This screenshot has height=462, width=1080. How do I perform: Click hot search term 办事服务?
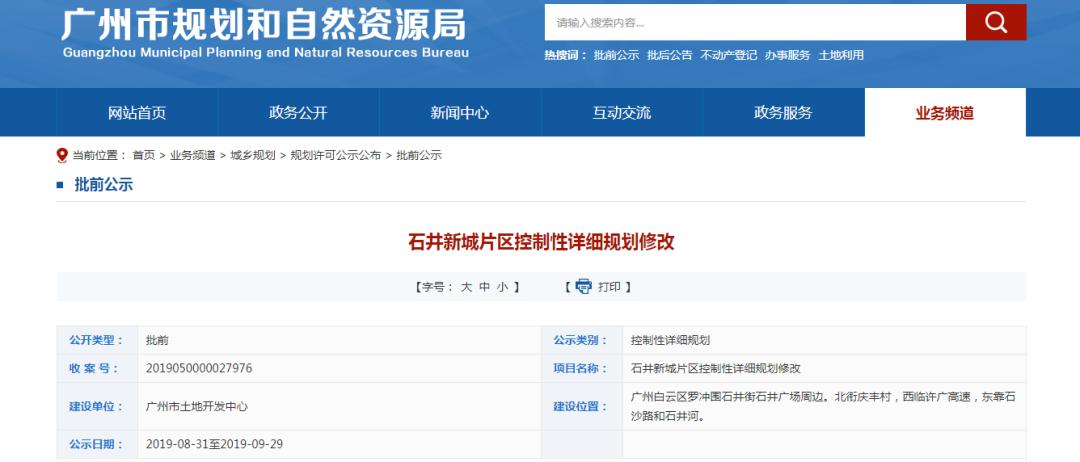coord(787,56)
